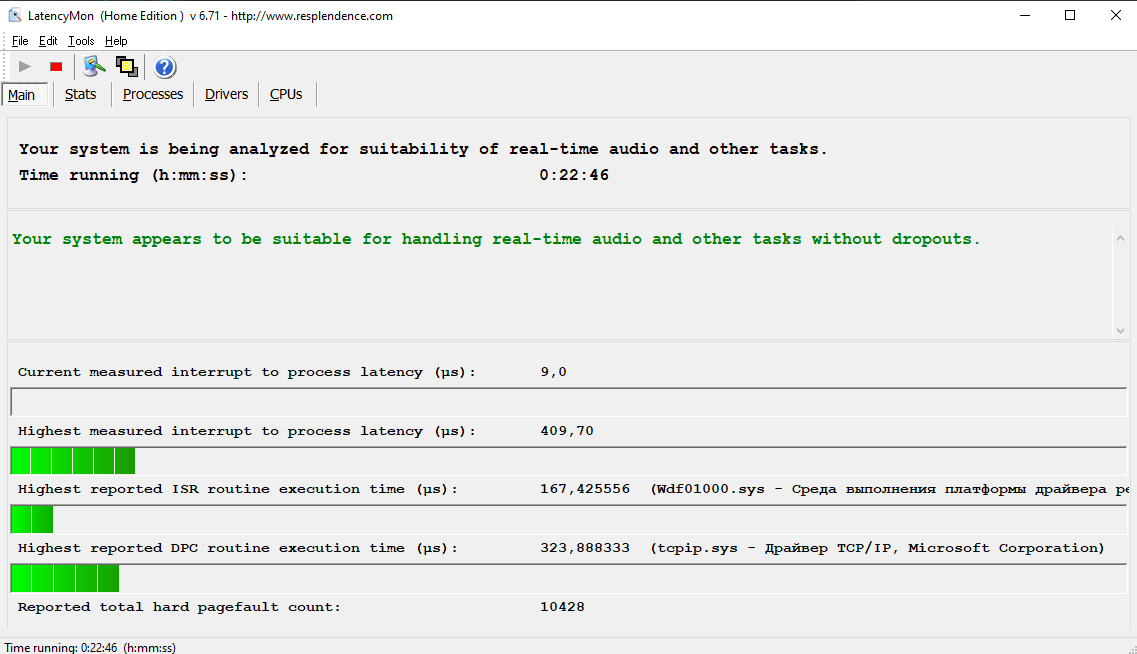Viewport: 1137px width, 654px height.
Task: Click 'Current measured interrupt to process latency' label
Action: pos(247,372)
